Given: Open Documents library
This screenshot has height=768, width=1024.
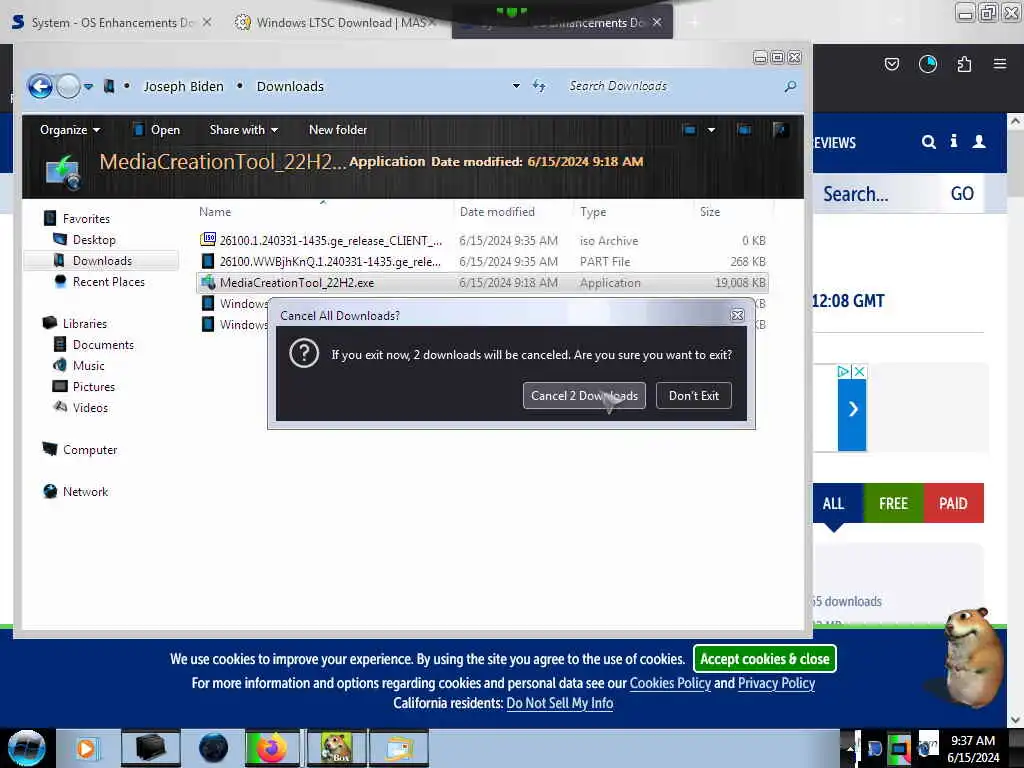Looking at the screenshot, I should 103,345.
